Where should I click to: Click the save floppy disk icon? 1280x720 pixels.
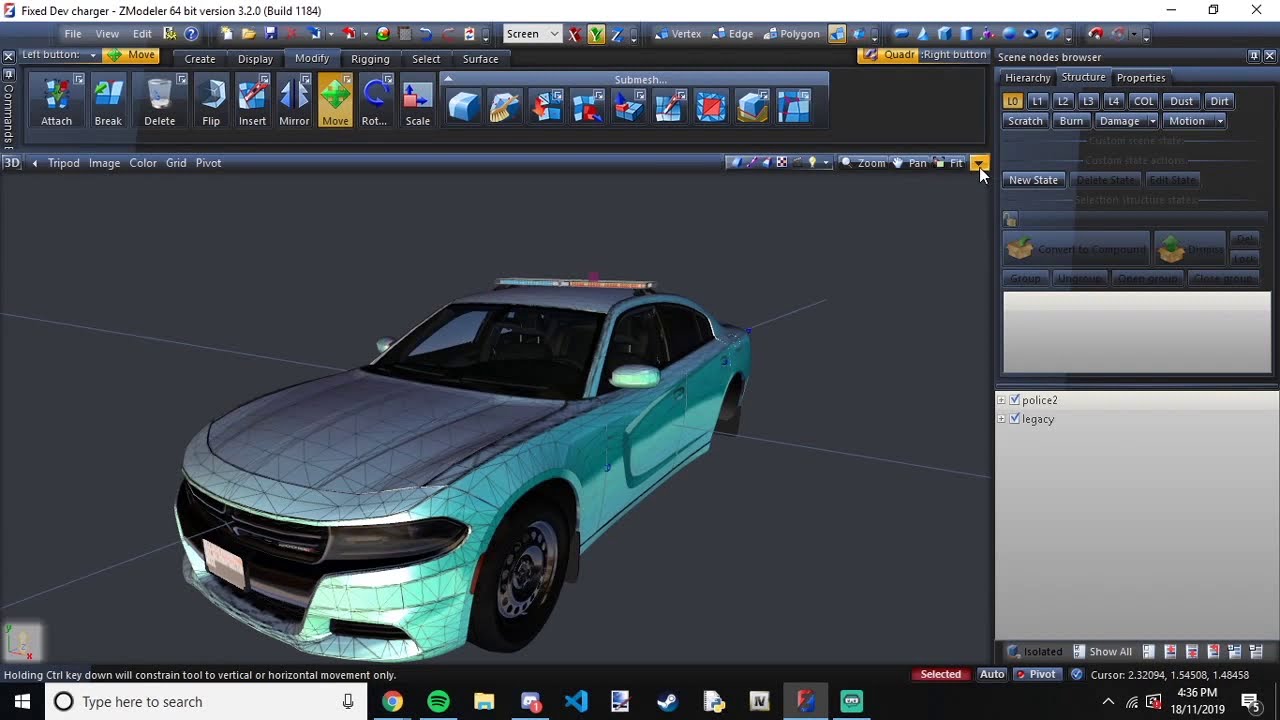click(270, 34)
